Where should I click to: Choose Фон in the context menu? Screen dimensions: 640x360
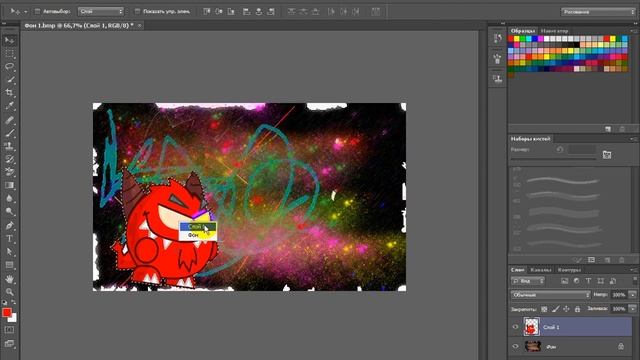tap(198, 235)
